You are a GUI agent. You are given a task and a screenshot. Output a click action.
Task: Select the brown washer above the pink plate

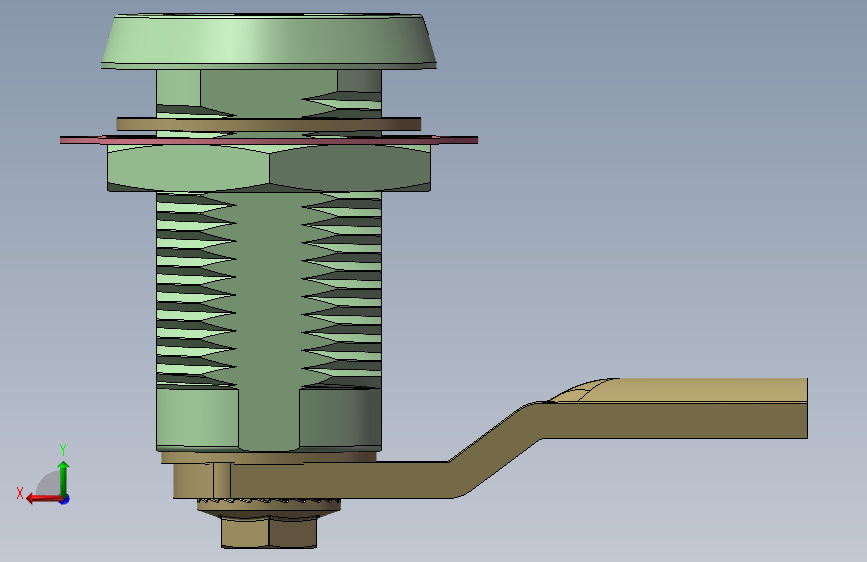(269, 124)
